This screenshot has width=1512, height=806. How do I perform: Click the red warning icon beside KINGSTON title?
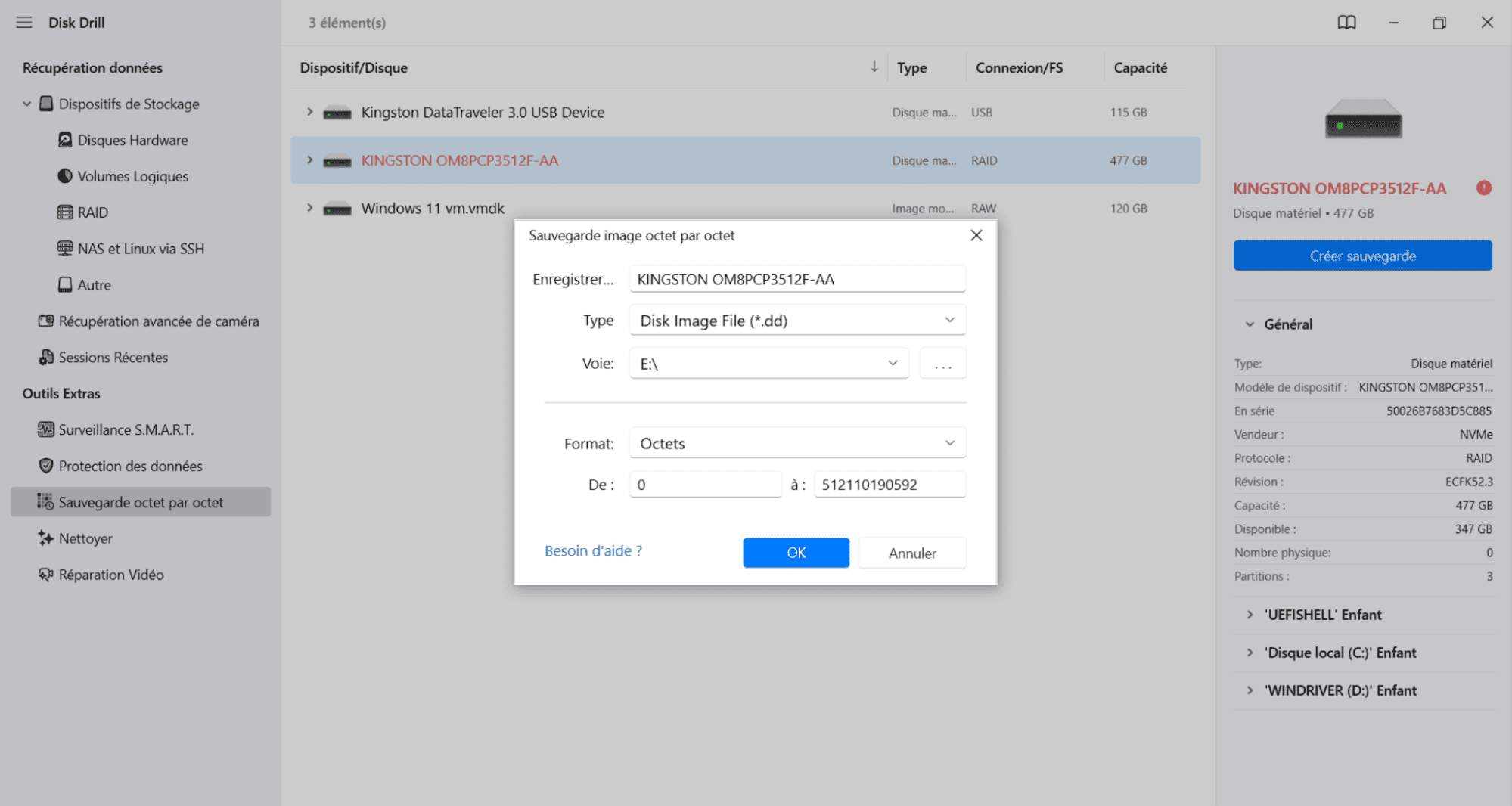point(1484,188)
